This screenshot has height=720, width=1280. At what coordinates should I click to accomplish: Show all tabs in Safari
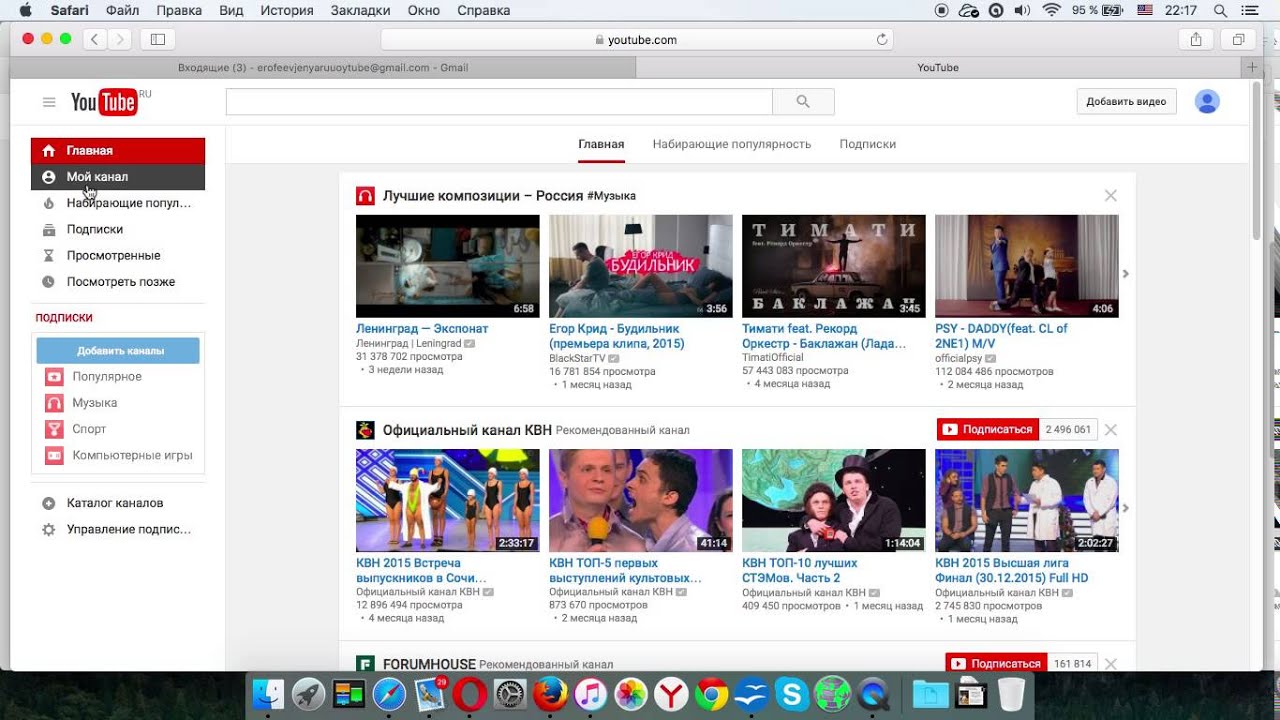point(1238,40)
